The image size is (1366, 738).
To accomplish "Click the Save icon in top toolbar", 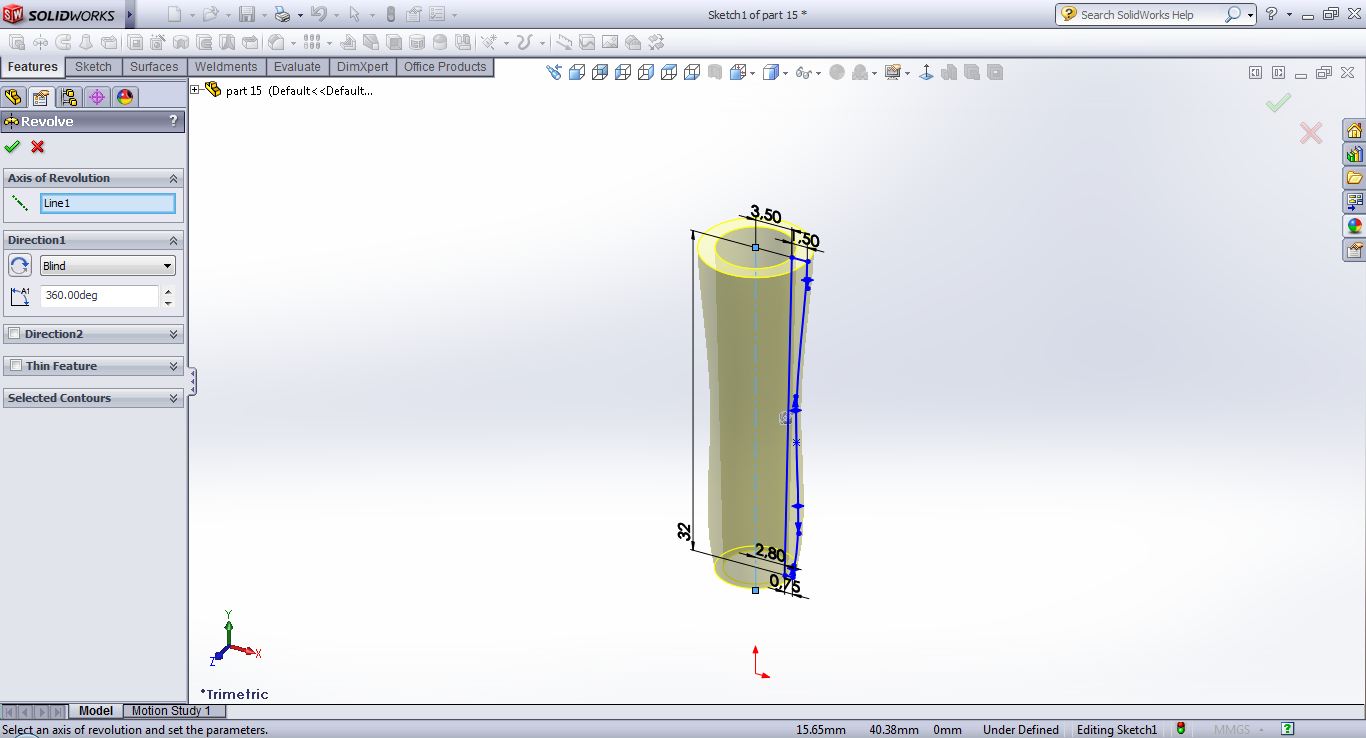I will [246, 14].
